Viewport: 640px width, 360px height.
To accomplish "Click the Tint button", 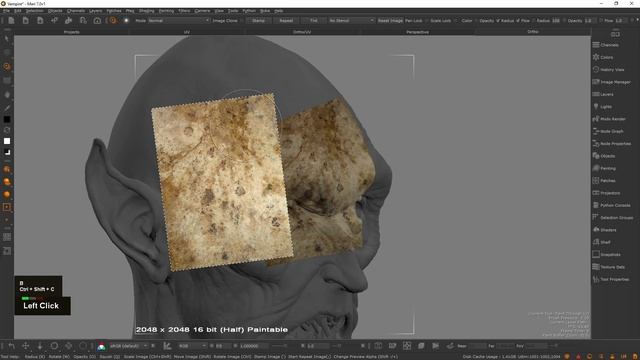I will point(313,20).
